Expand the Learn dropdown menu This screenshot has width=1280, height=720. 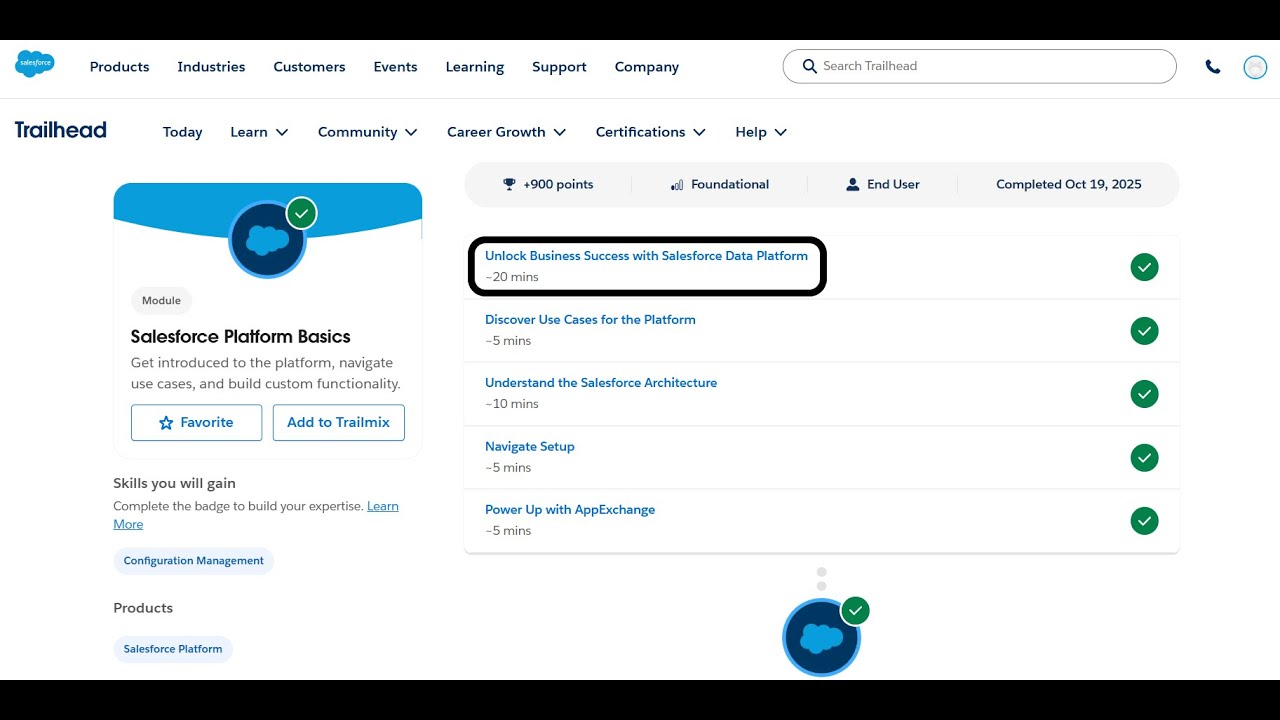[x=259, y=132]
